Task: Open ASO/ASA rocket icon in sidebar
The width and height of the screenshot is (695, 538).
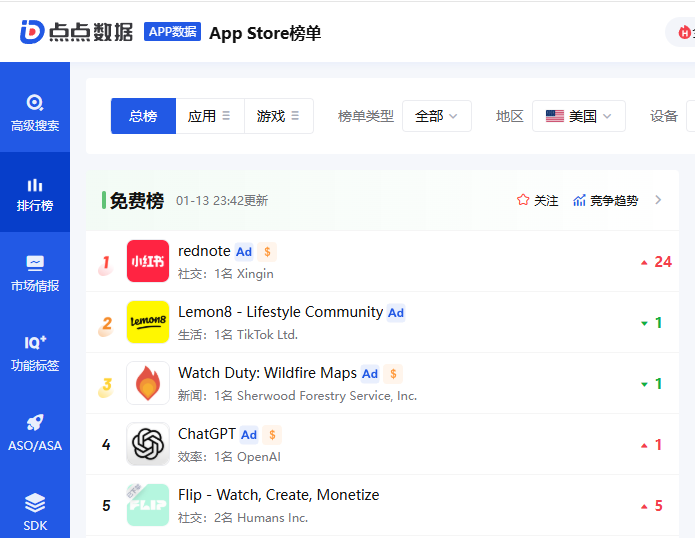Action: tap(35, 433)
